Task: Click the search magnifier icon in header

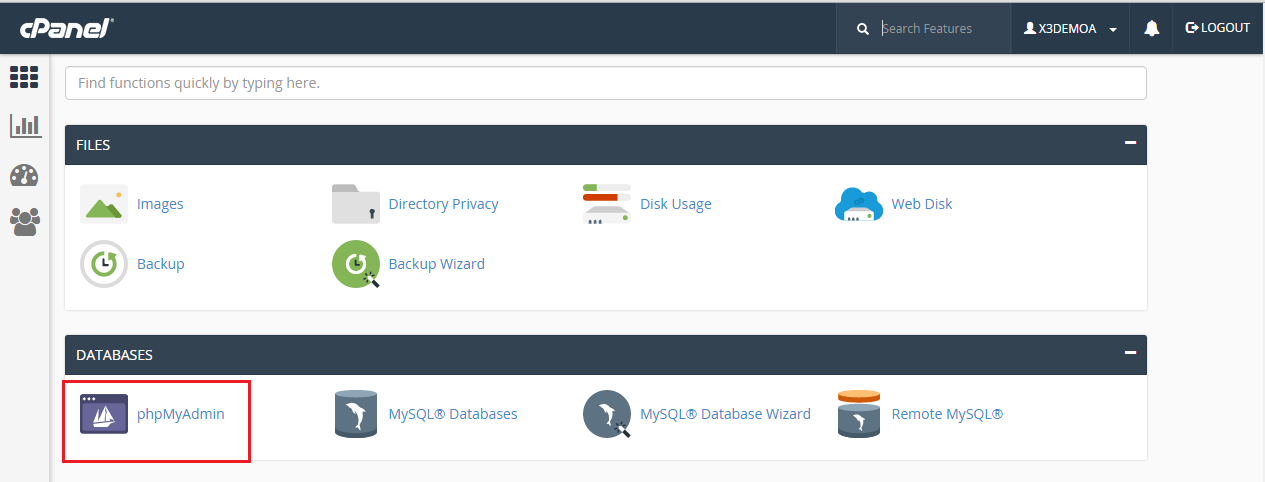Action: tap(863, 29)
